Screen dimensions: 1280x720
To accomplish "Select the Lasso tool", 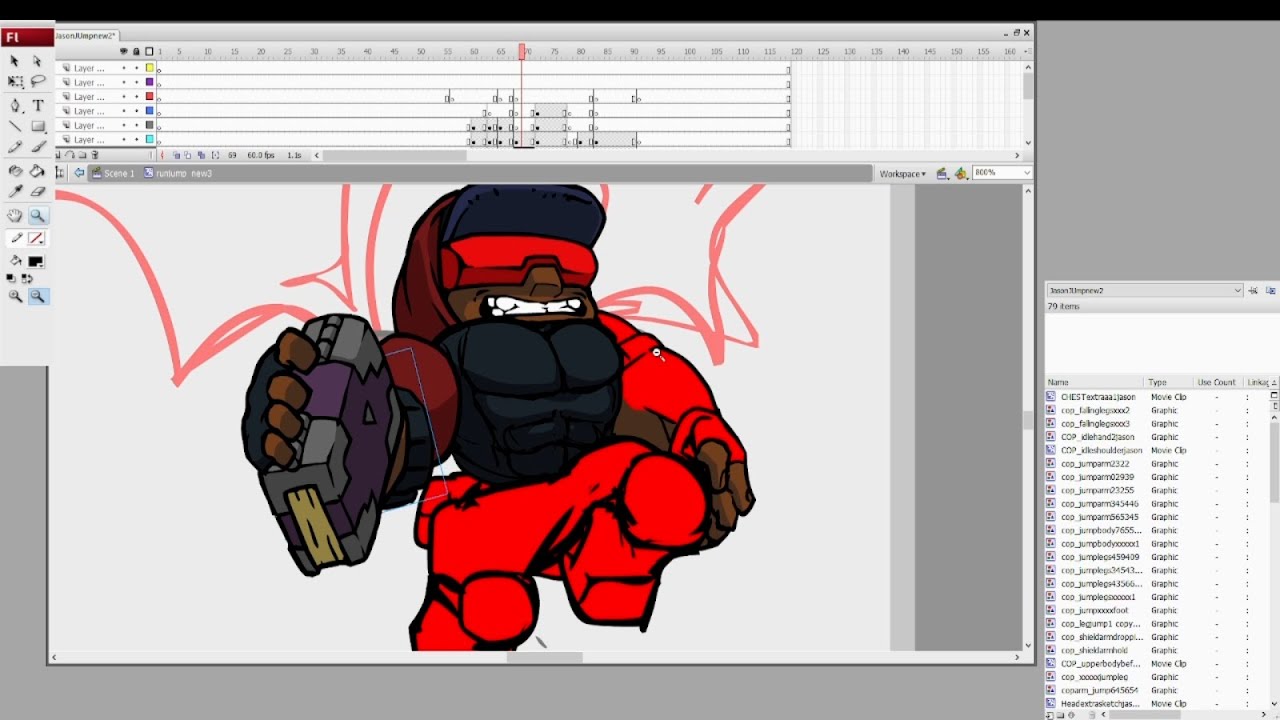I will [x=37, y=82].
